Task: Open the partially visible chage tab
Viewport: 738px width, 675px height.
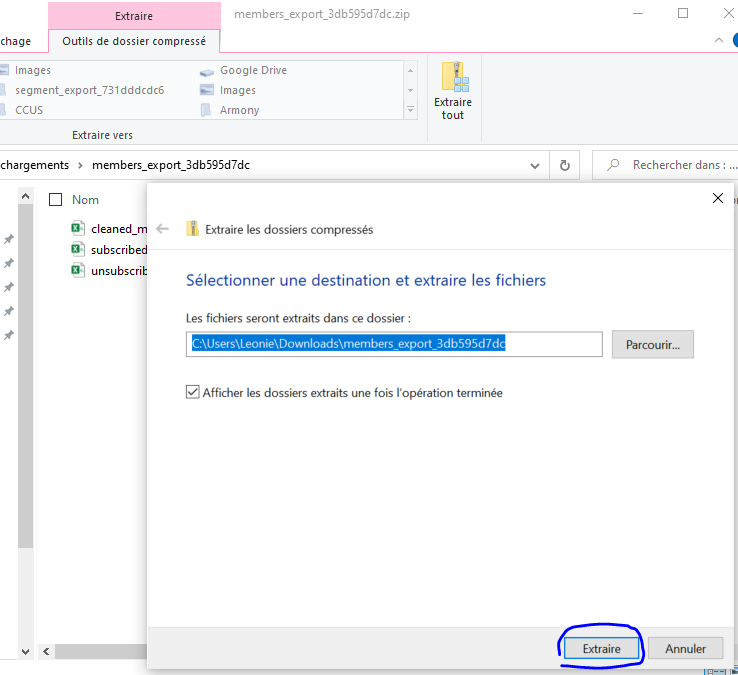Action: click(16, 41)
